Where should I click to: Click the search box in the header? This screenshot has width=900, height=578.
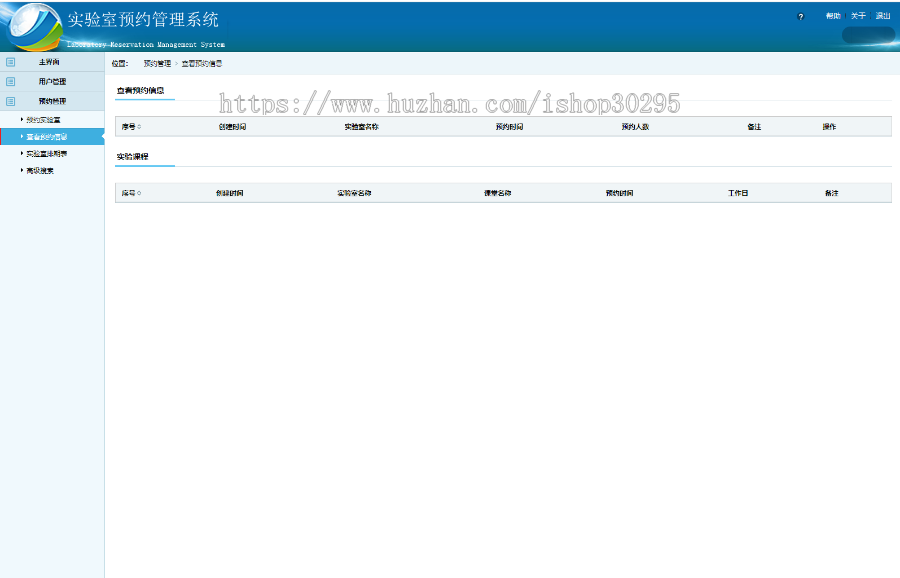pos(867,36)
